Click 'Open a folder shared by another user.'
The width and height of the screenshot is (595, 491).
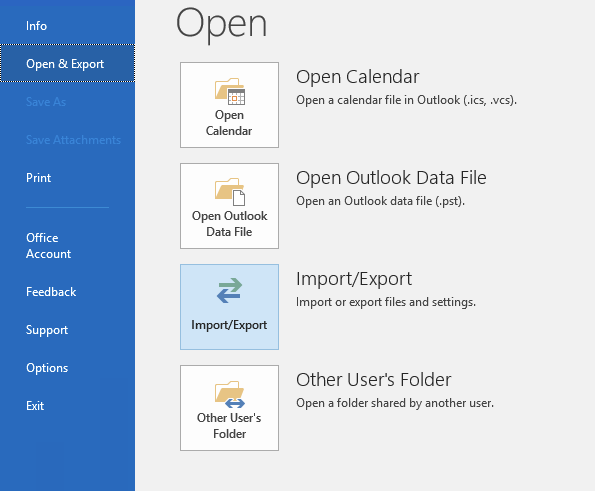pyautogui.click(x=395, y=403)
